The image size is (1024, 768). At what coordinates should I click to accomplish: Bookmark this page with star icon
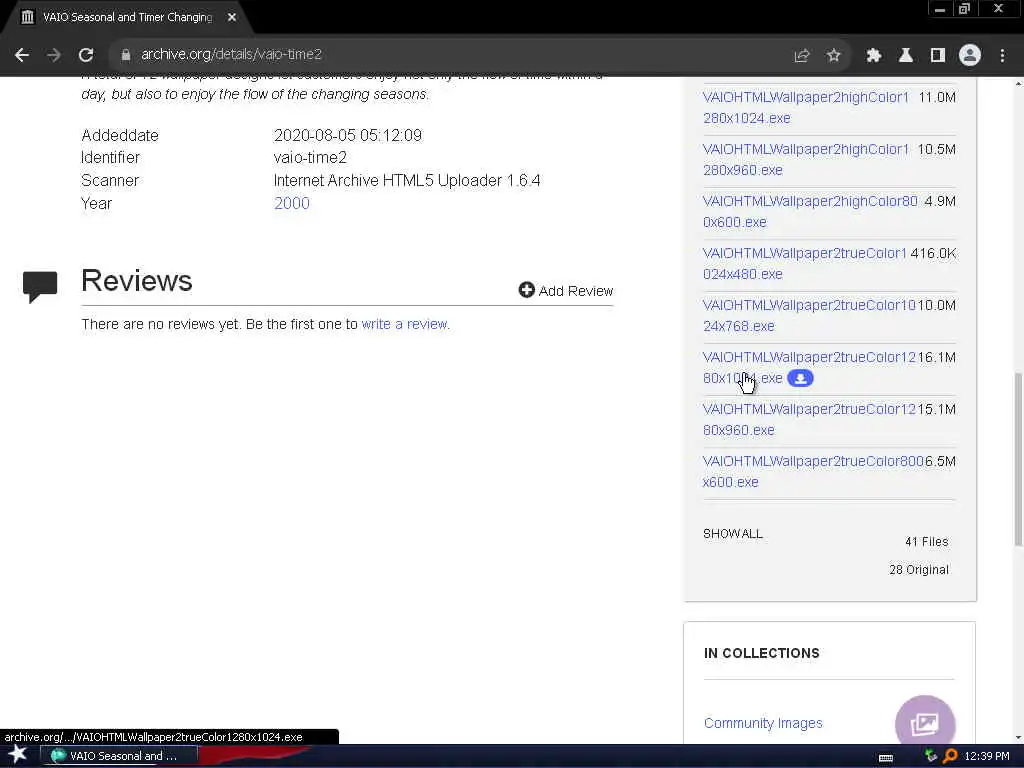(x=833, y=56)
